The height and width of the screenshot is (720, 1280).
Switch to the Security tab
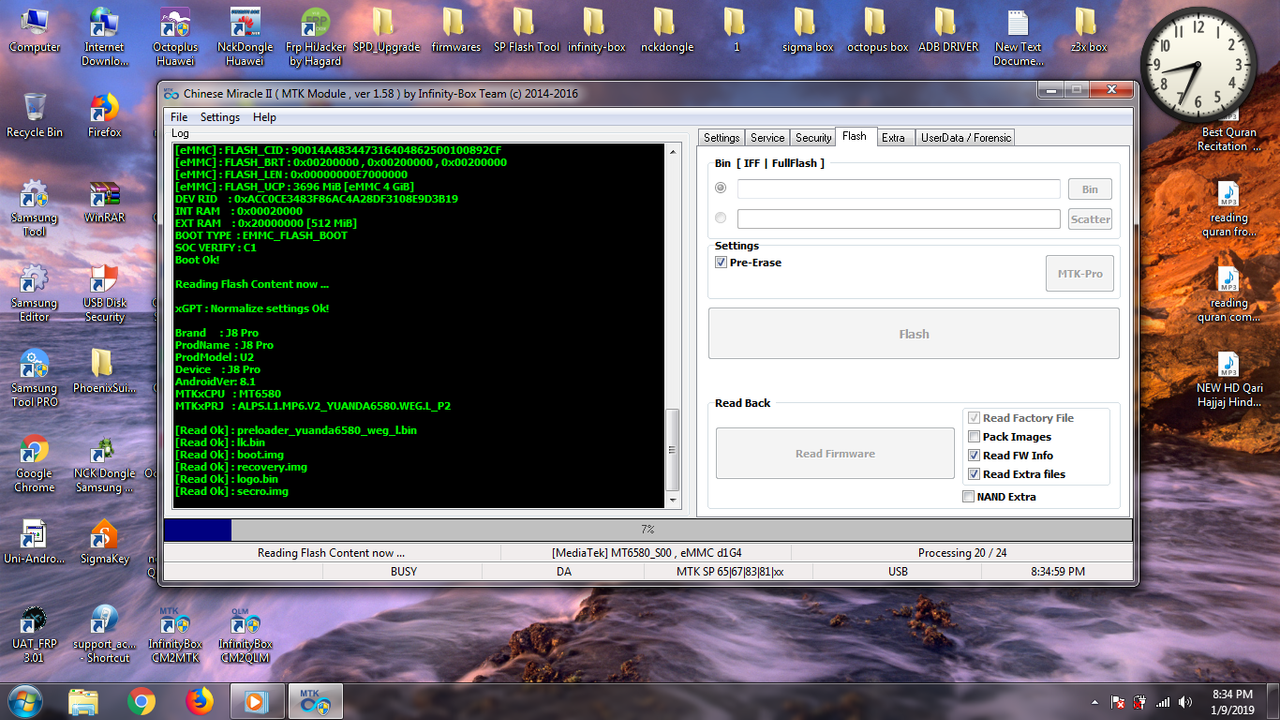813,138
